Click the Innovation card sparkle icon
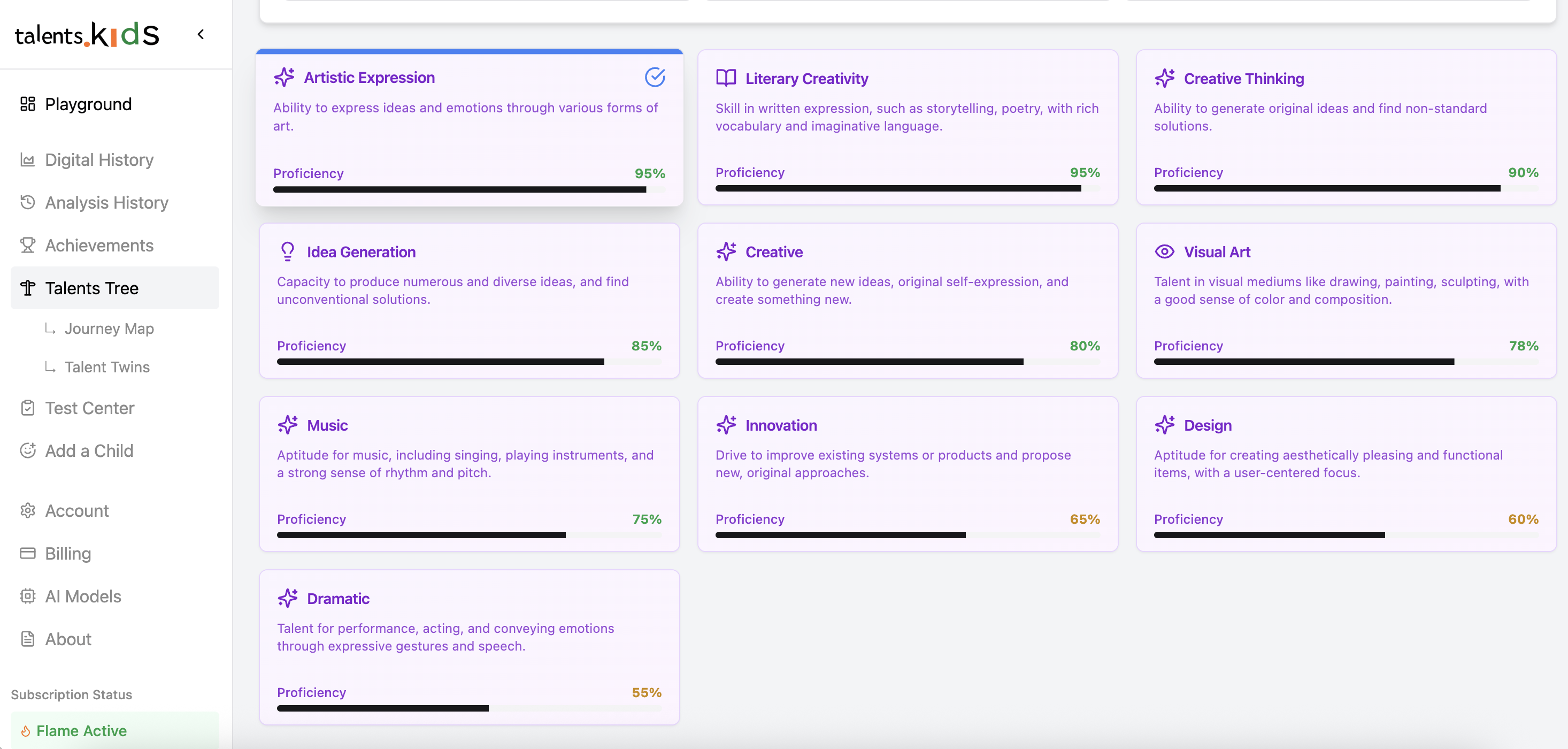Viewport: 1568px width, 749px height. 726,424
